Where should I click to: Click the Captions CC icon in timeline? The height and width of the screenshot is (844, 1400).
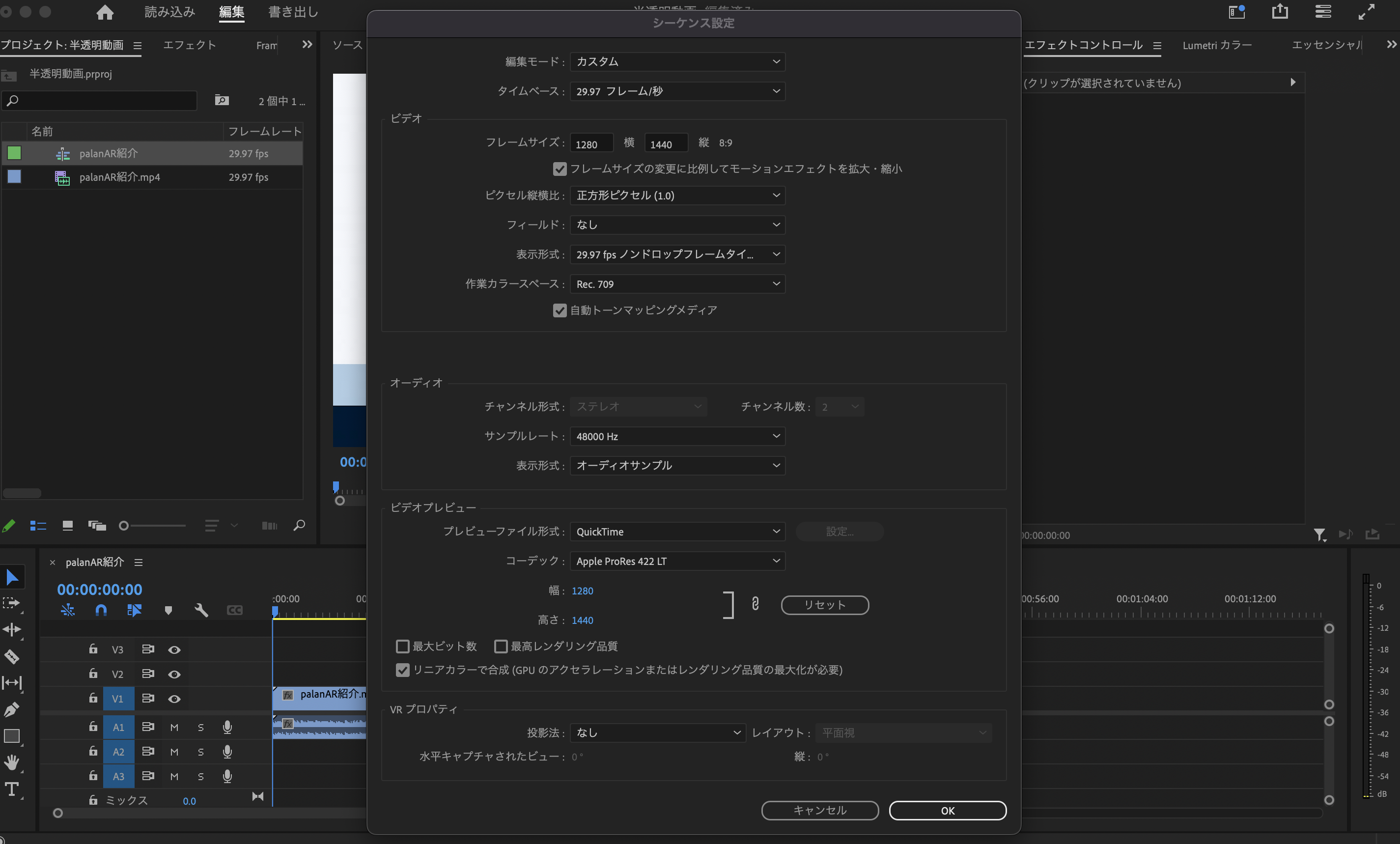(x=235, y=611)
